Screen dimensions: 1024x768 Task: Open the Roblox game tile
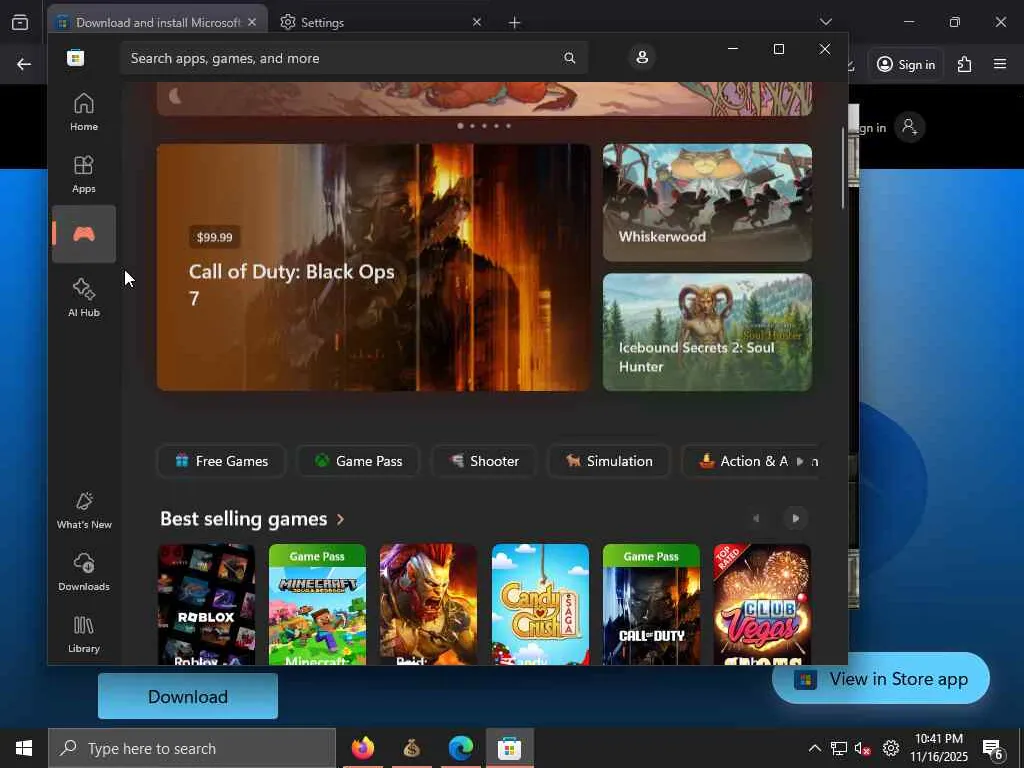206,605
